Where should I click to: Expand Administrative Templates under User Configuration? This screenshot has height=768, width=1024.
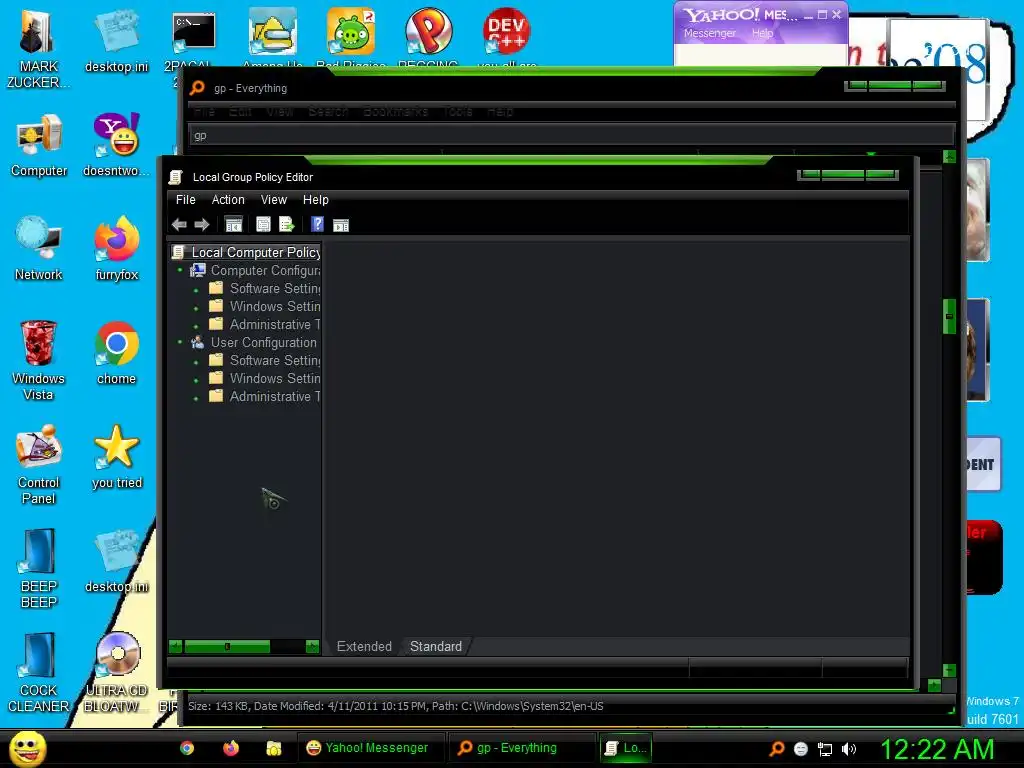pos(196,397)
